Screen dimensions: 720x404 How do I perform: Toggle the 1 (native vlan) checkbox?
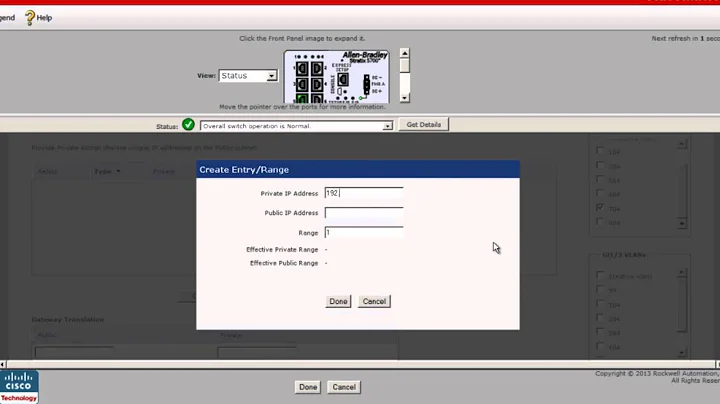click(600, 275)
